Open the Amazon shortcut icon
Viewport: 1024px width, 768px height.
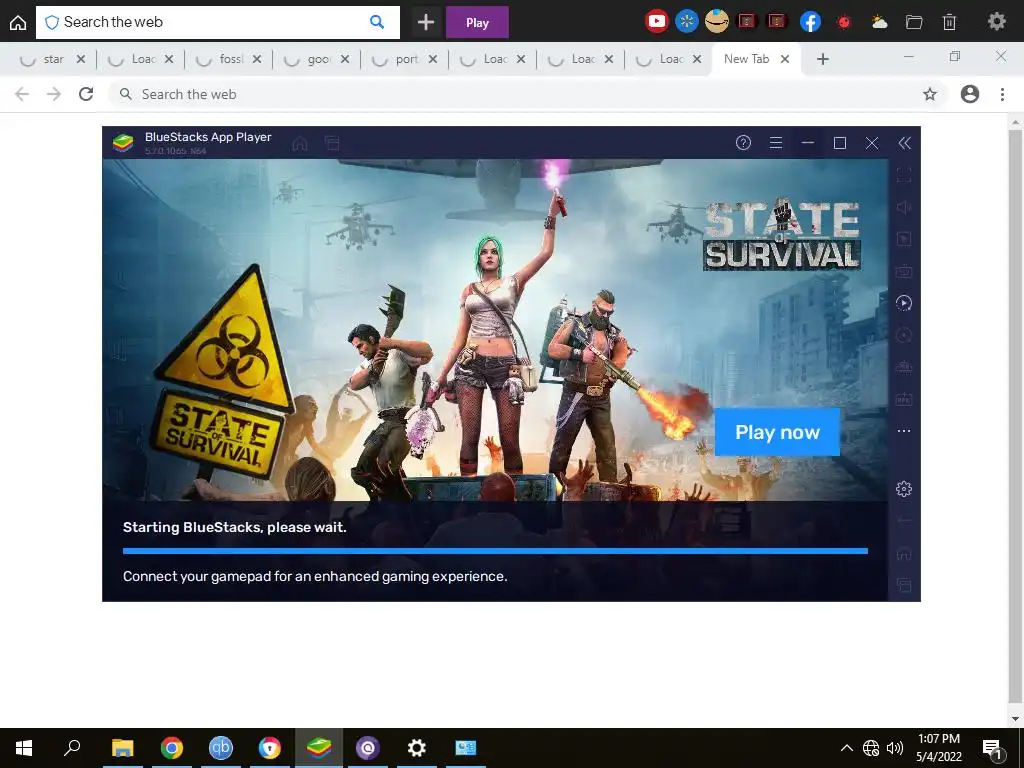pos(716,22)
